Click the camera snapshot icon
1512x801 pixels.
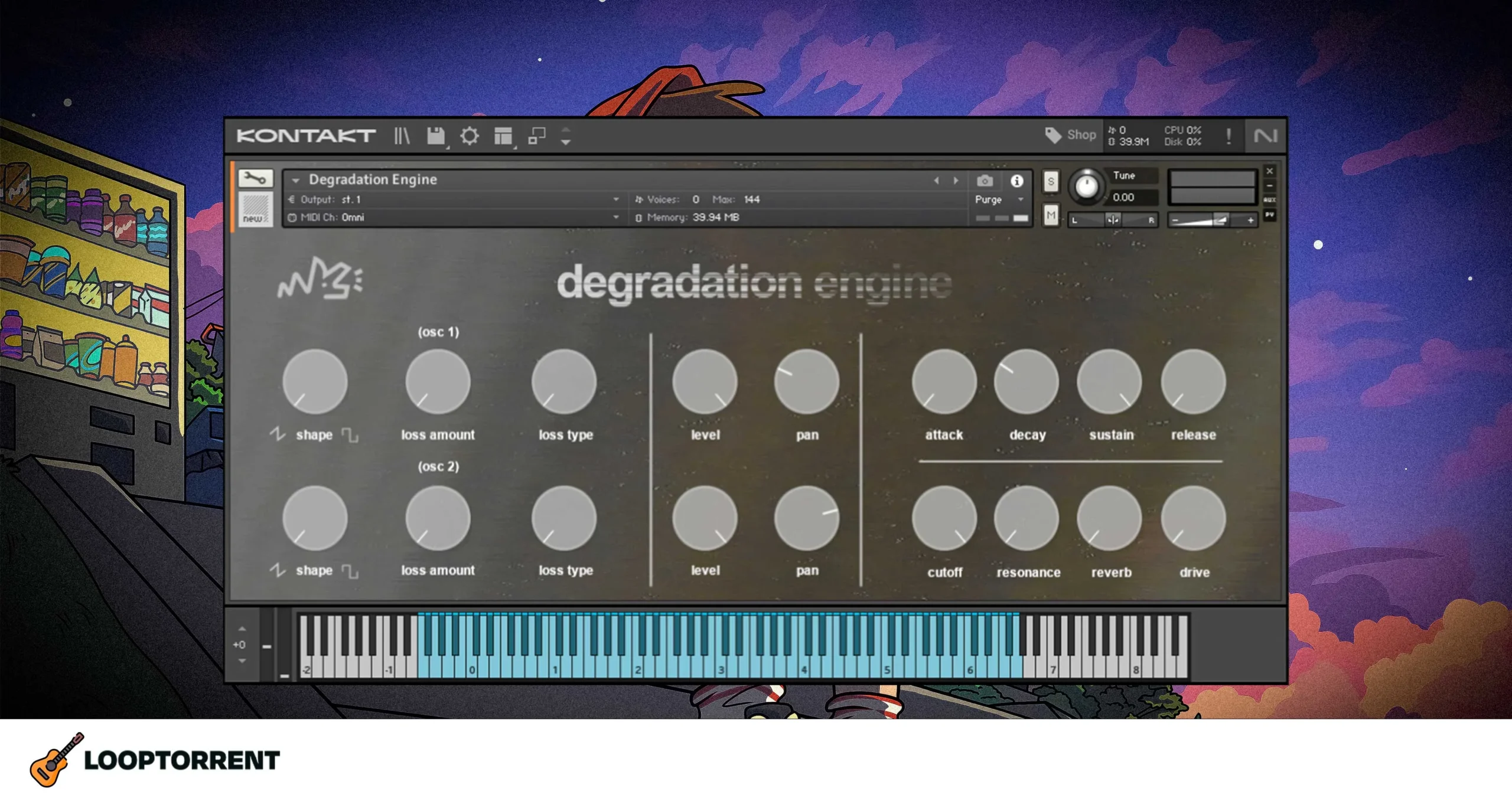pos(985,181)
